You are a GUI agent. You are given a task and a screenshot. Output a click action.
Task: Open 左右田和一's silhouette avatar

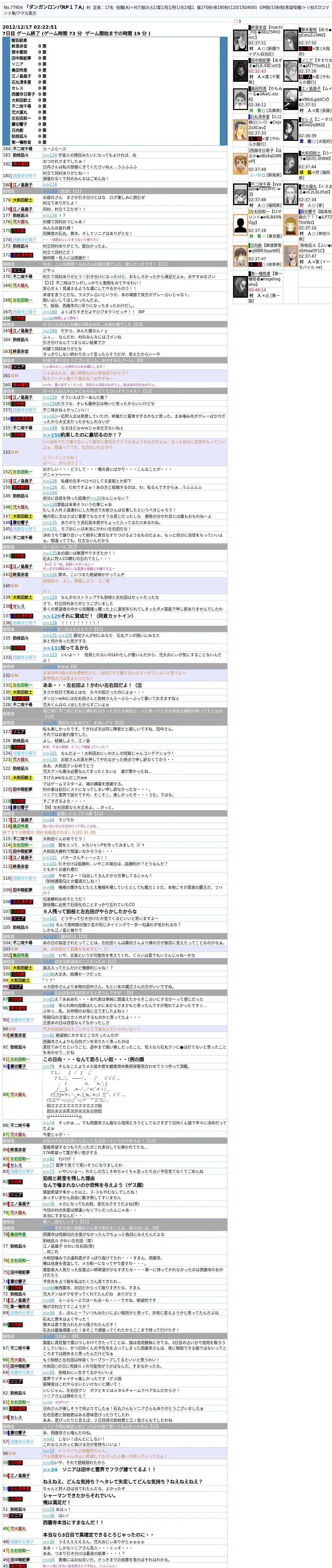coord(241,226)
